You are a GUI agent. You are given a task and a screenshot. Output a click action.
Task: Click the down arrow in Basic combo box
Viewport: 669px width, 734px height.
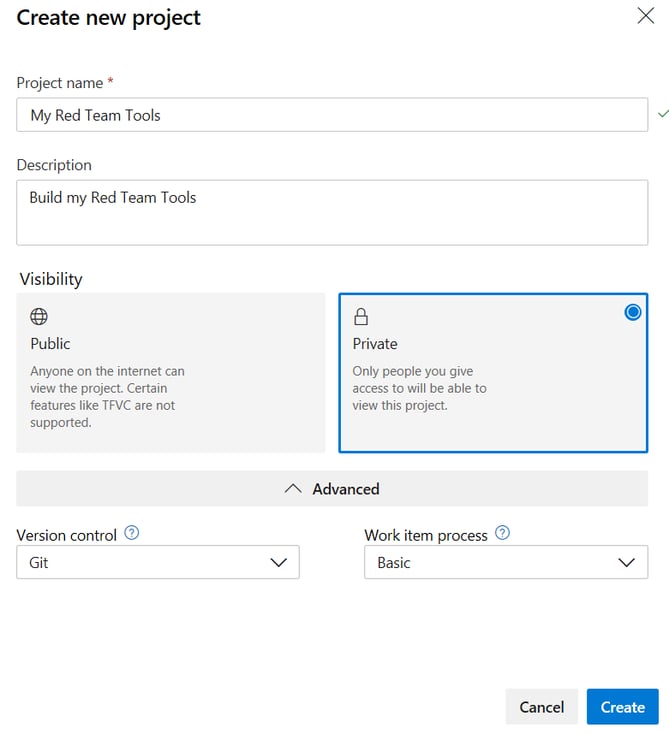pyautogui.click(x=626, y=563)
